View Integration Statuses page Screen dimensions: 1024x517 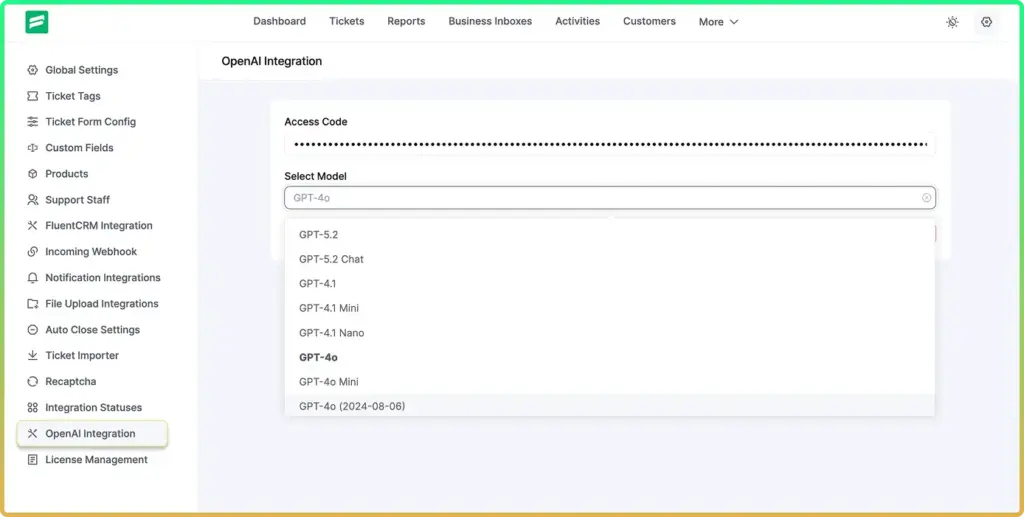[x=92, y=407]
